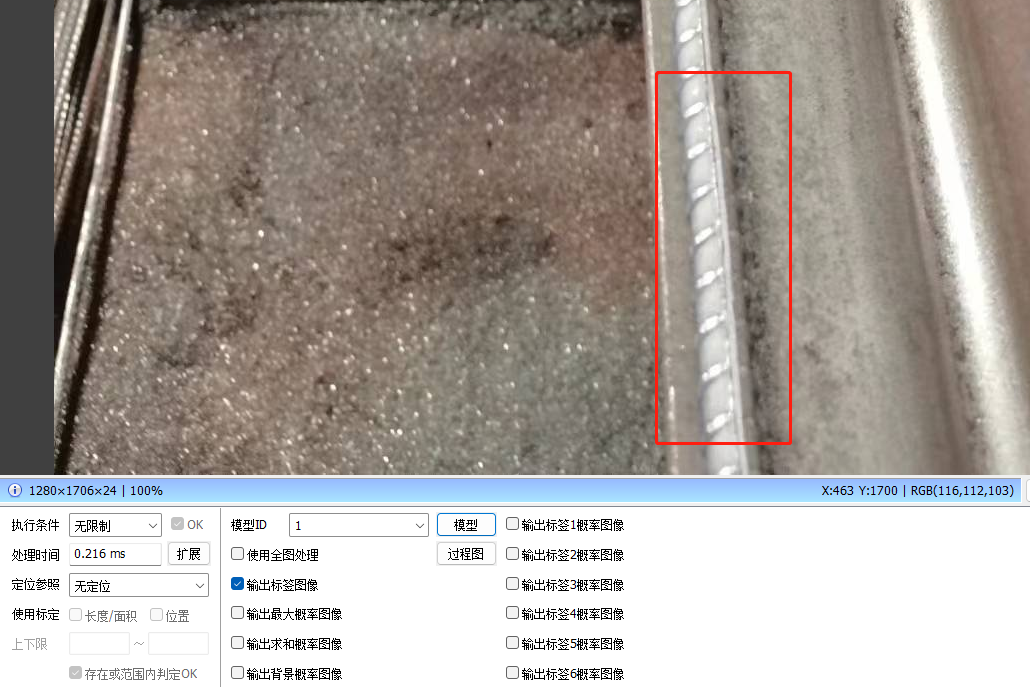Image resolution: width=1030 pixels, height=687 pixels.
Task: Open the 执行条件 dropdown
Action: click(x=115, y=525)
